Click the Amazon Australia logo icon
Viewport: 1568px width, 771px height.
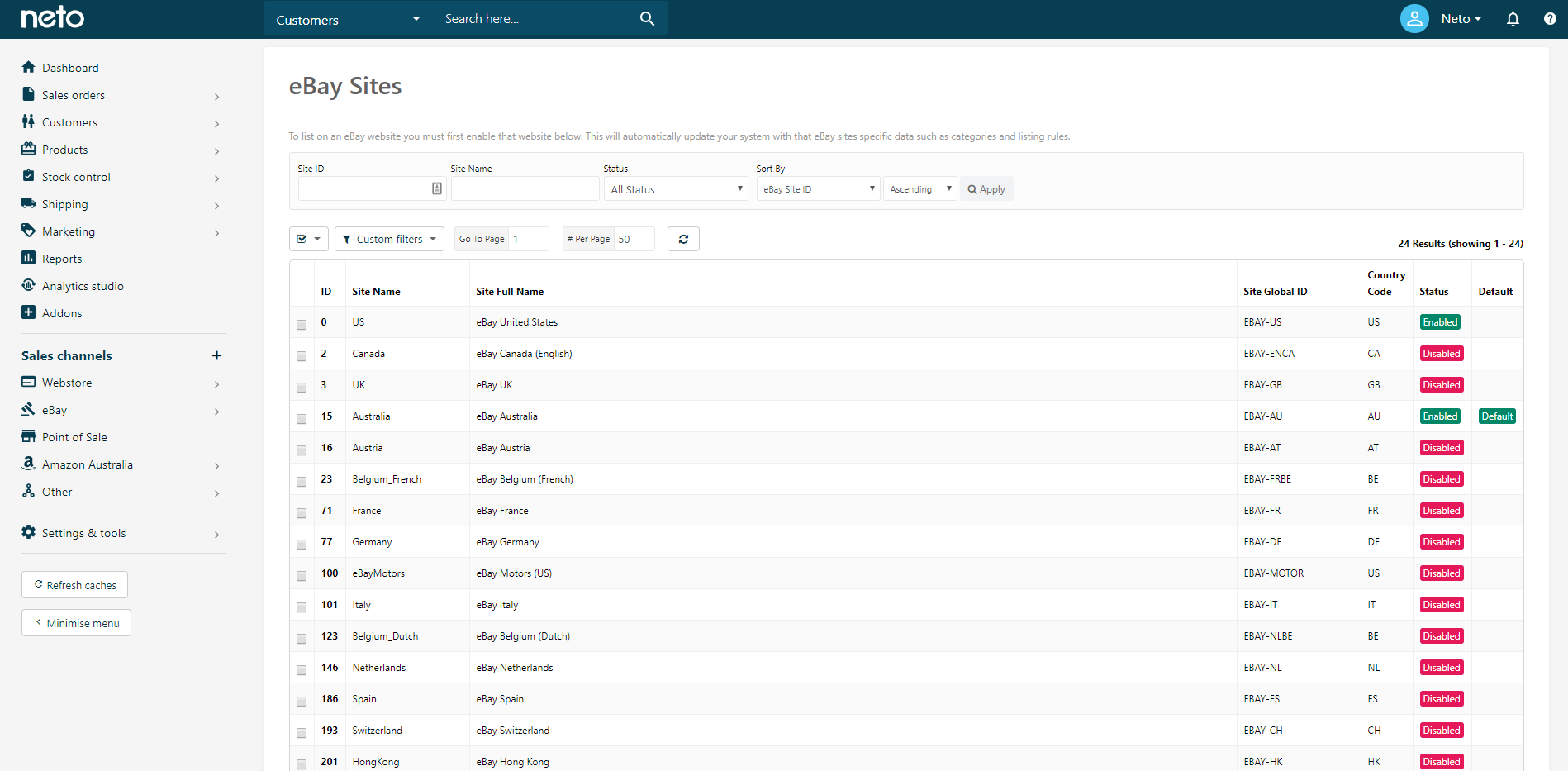(x=29, y=464)
